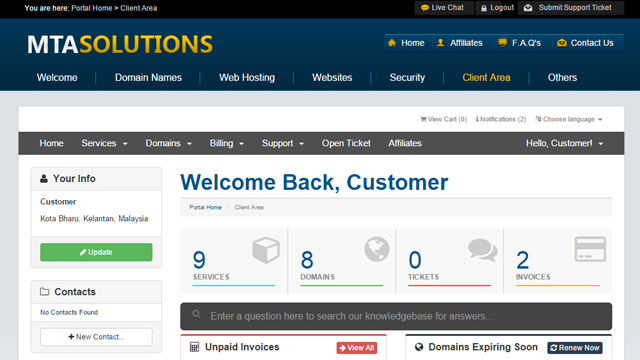Image resolution: width=640 pixels, height=360 pixels.
Task: Click the Notifications (2) link
Action: (501, 119)
